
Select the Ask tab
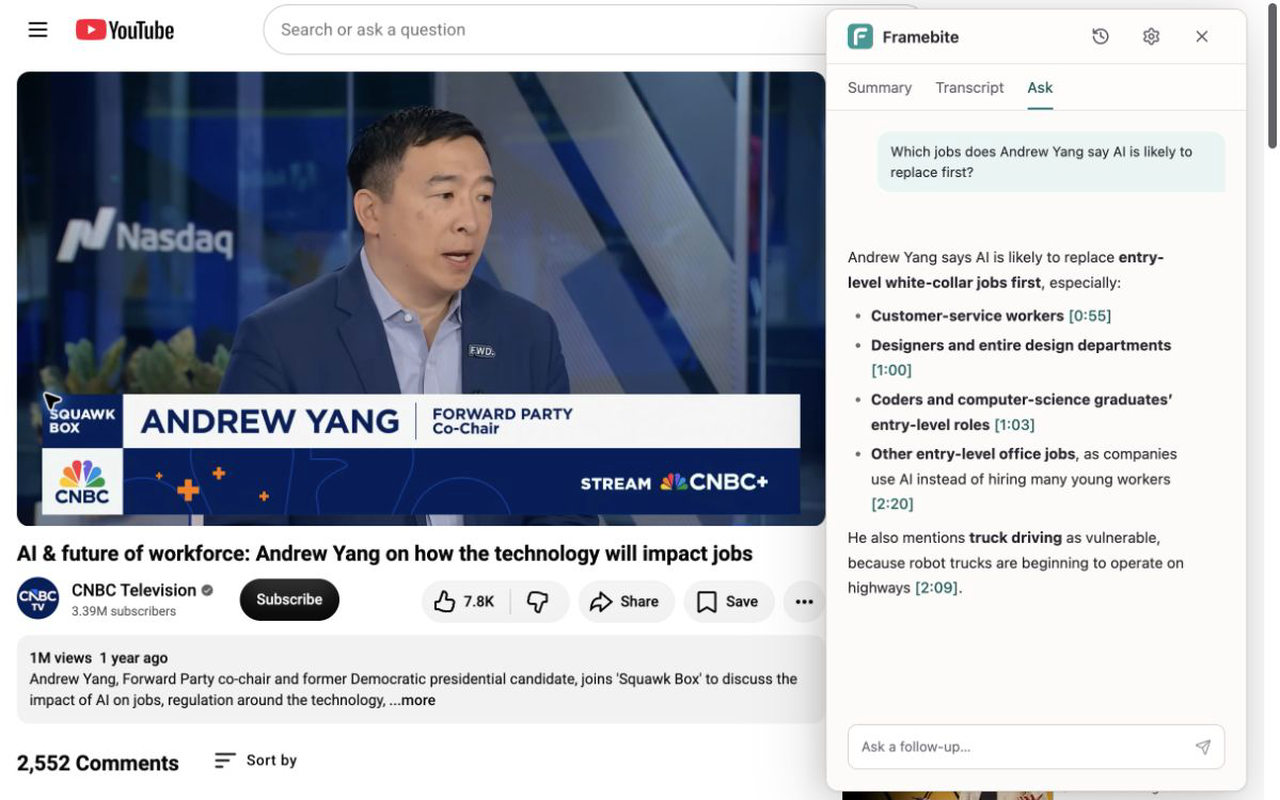click(1040, 88)
